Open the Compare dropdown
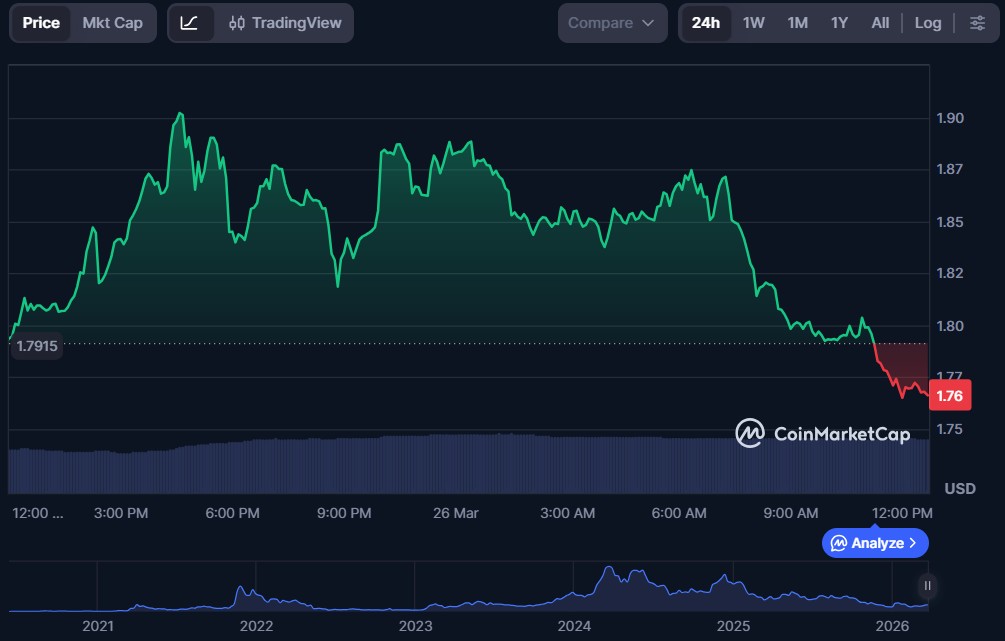 (x=612, y=22)
